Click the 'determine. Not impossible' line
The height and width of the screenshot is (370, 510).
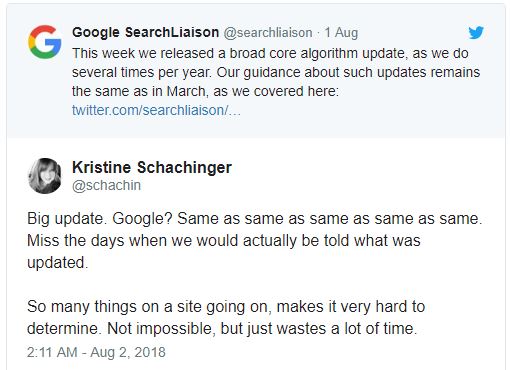(222, 329)
